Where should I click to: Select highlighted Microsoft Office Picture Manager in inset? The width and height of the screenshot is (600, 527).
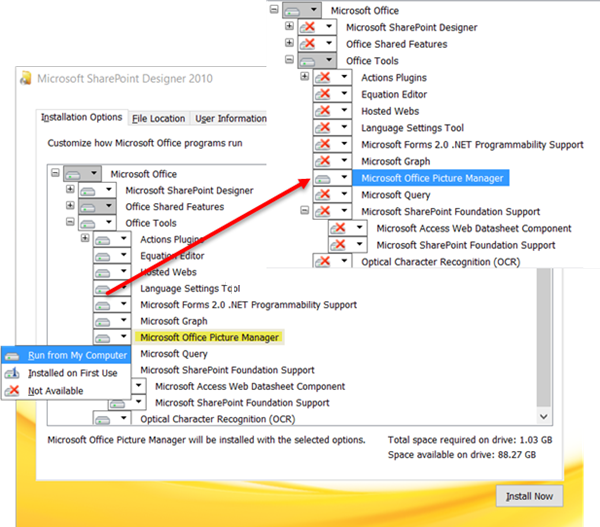coord(431,178)
